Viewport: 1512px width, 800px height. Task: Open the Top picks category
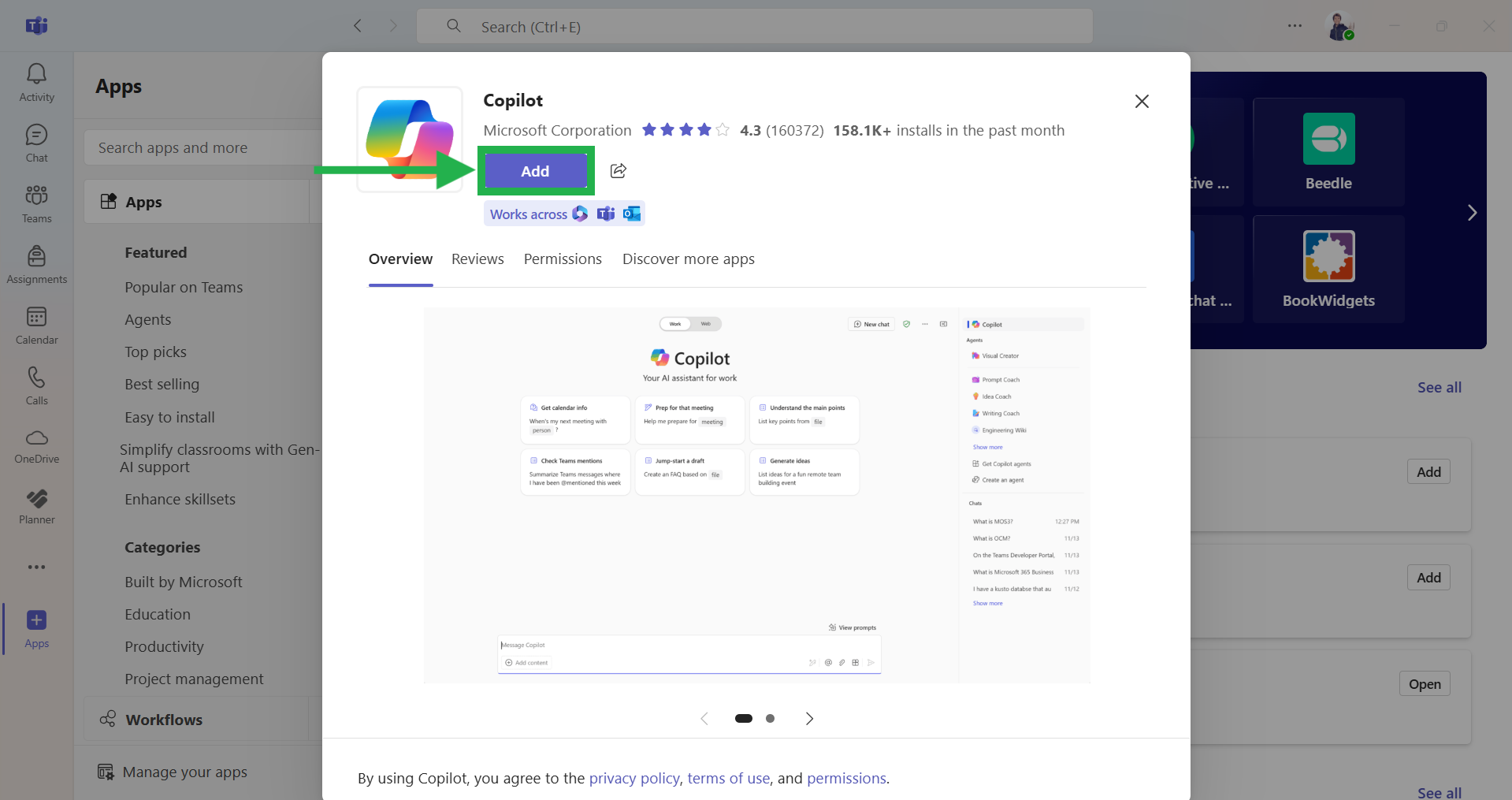[155, 352]
